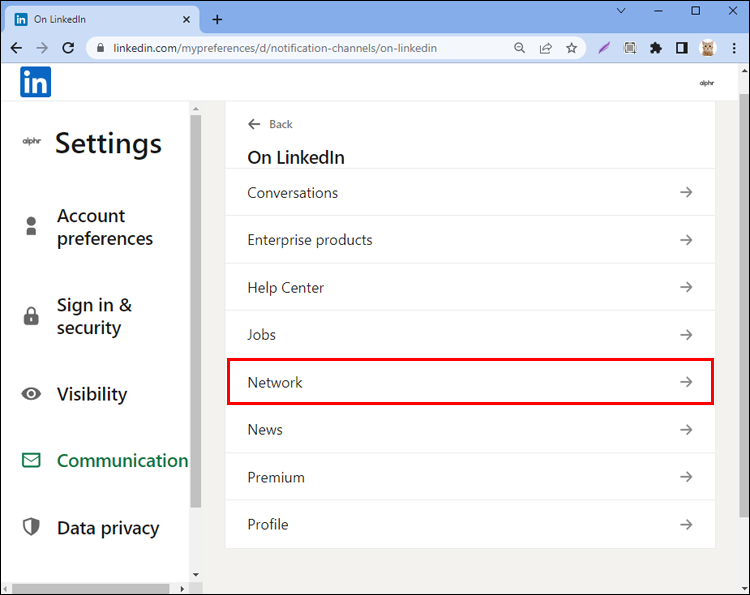The image size is (750, 595).
Task: Click the Back link
Action: (x=271, y=124)
